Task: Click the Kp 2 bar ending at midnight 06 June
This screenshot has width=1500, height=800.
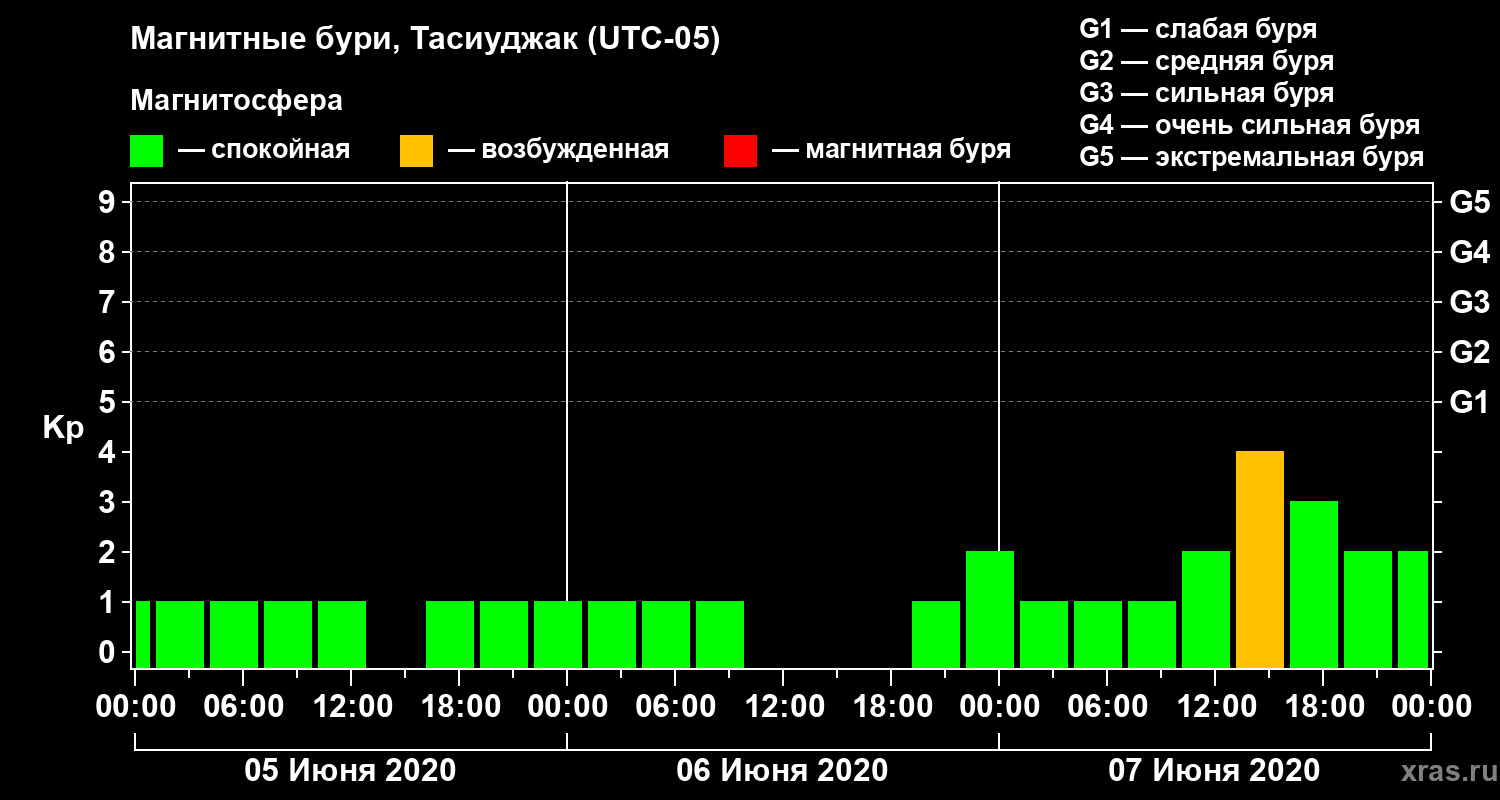Action: click(x=990, y=610)
